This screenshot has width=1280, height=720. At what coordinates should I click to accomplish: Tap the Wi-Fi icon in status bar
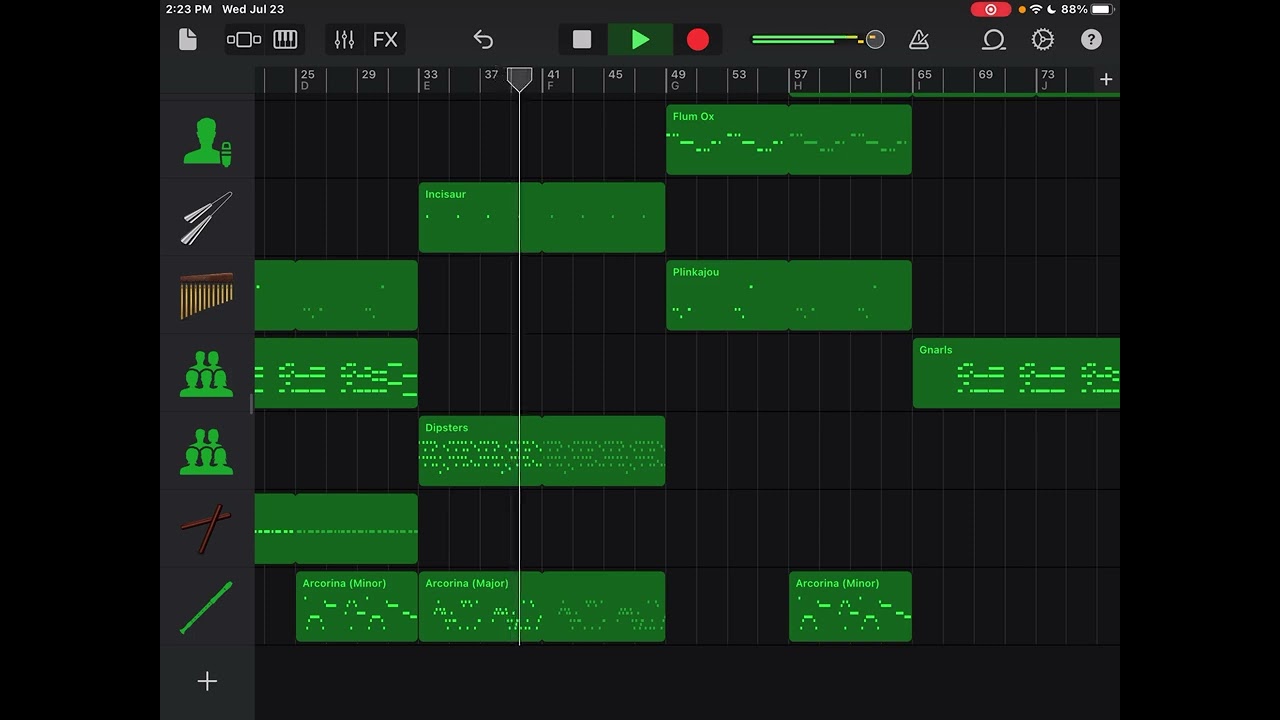pyautogui.click(x=1036, y=9)
